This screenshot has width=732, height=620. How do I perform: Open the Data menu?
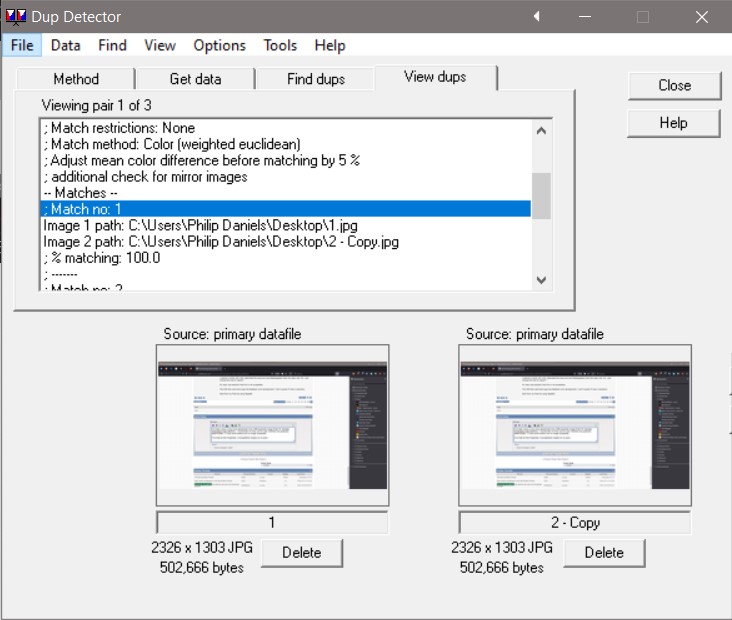(x=65, y=45)
